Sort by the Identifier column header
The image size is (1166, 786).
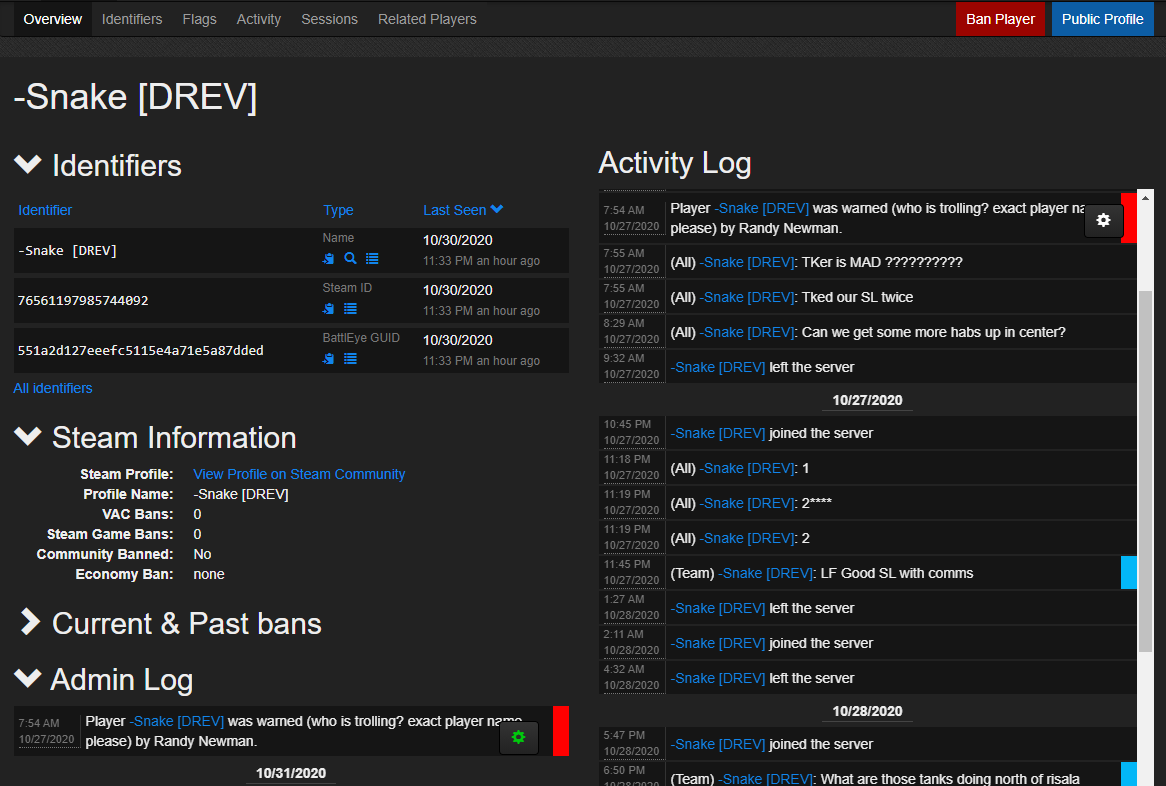click(45, 210)
